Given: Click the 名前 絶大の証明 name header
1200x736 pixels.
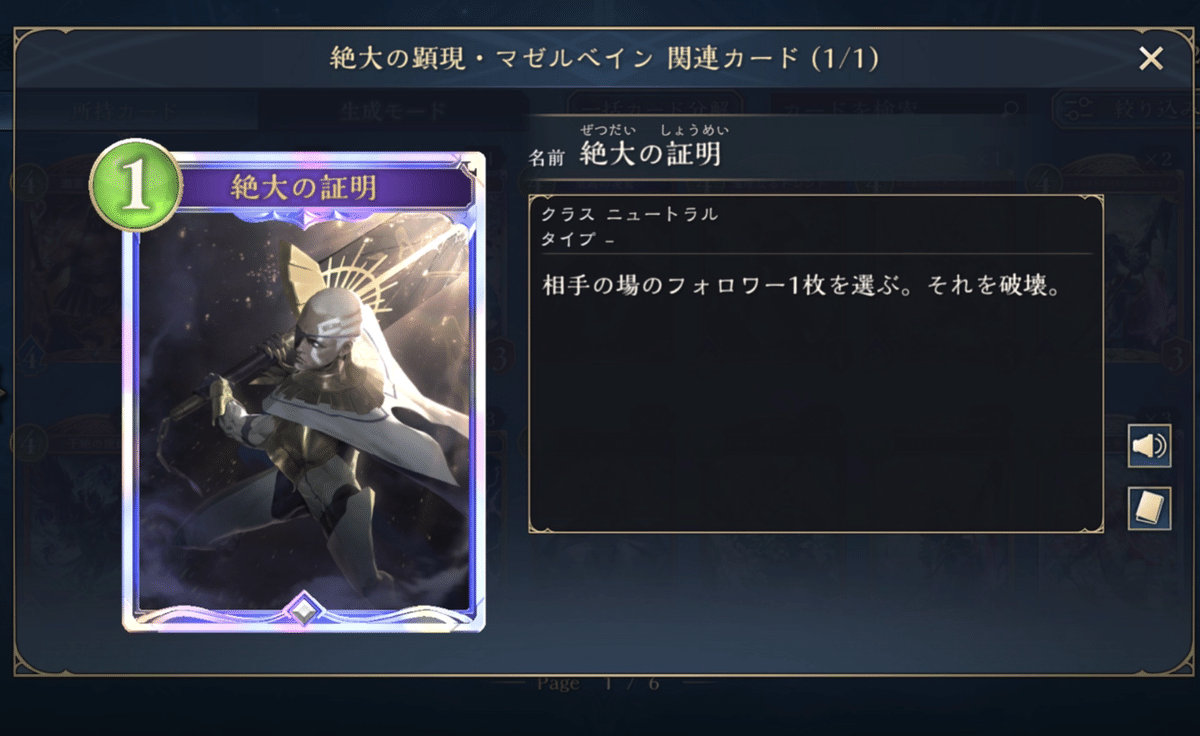Looking at the screenshot, I should click(626, 155).
